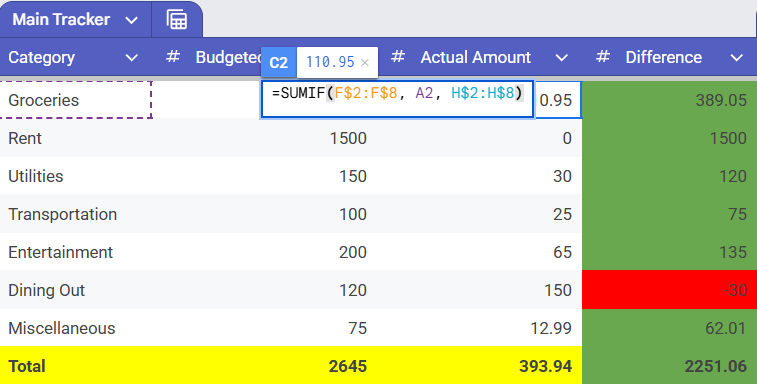
Task: Click the Miscellaneous budget value 75
Action: pos(357,328)
